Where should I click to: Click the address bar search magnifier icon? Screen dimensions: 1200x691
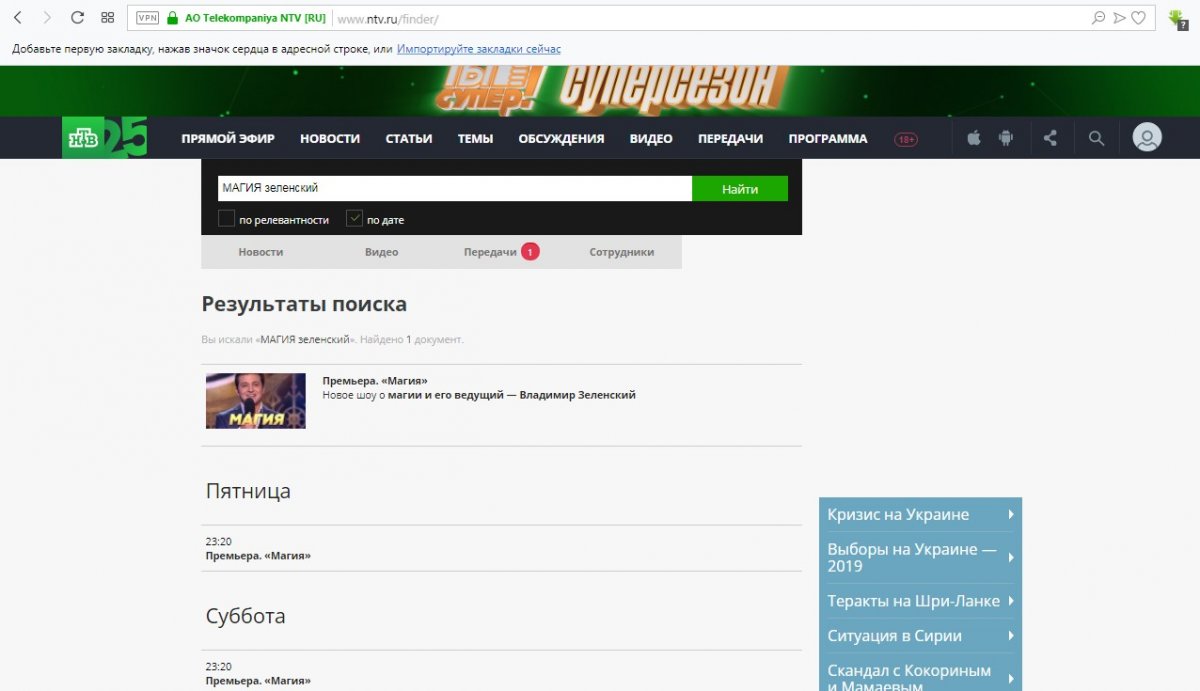click(1099, 18)
